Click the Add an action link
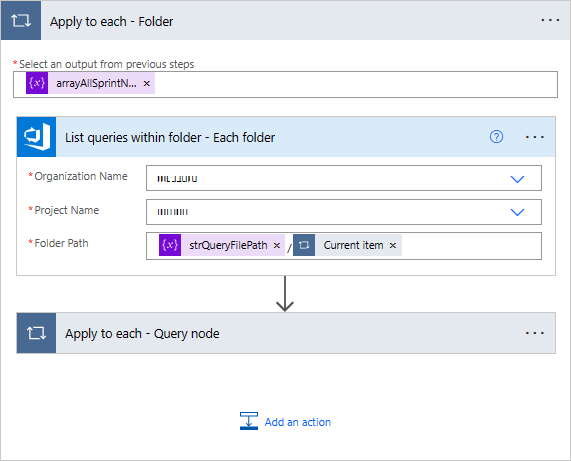571x461 pixels. pos(298,422)
